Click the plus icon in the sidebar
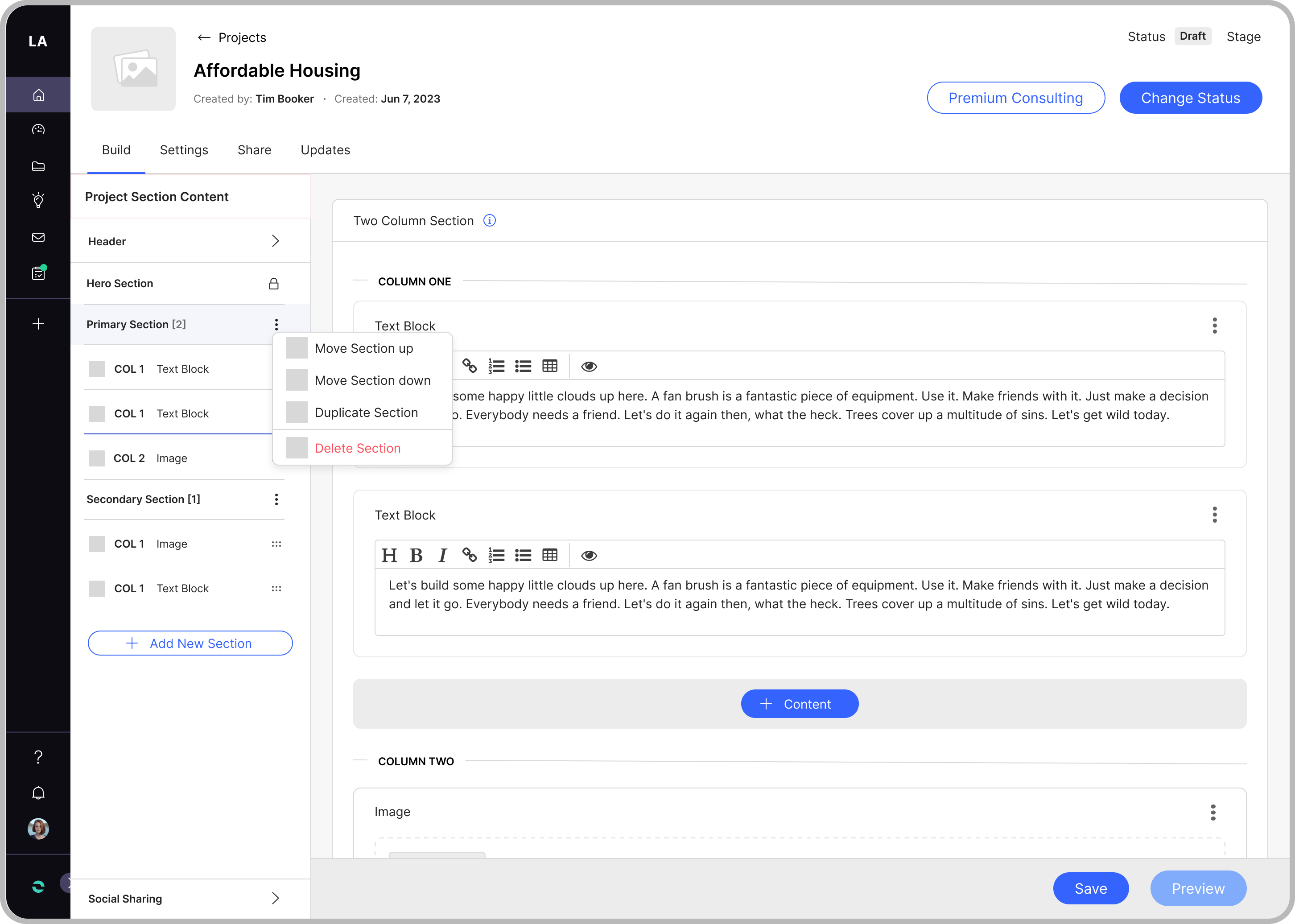 pyautogui.click(x=38, y=324)
